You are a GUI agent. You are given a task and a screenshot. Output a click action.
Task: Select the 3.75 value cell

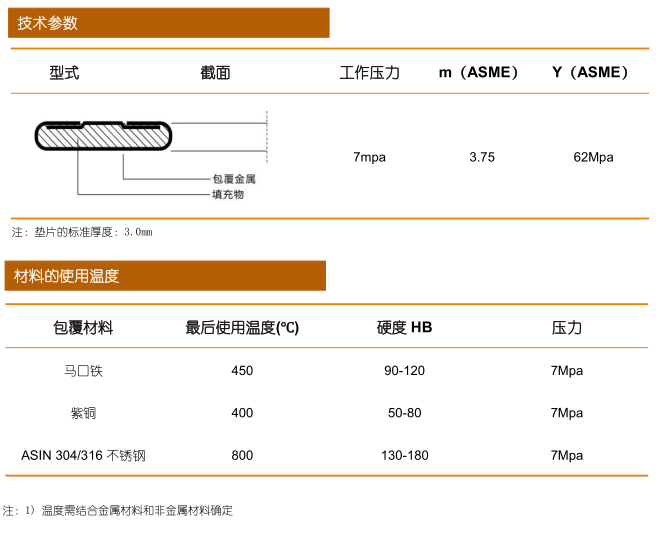[x=482, y=157]
